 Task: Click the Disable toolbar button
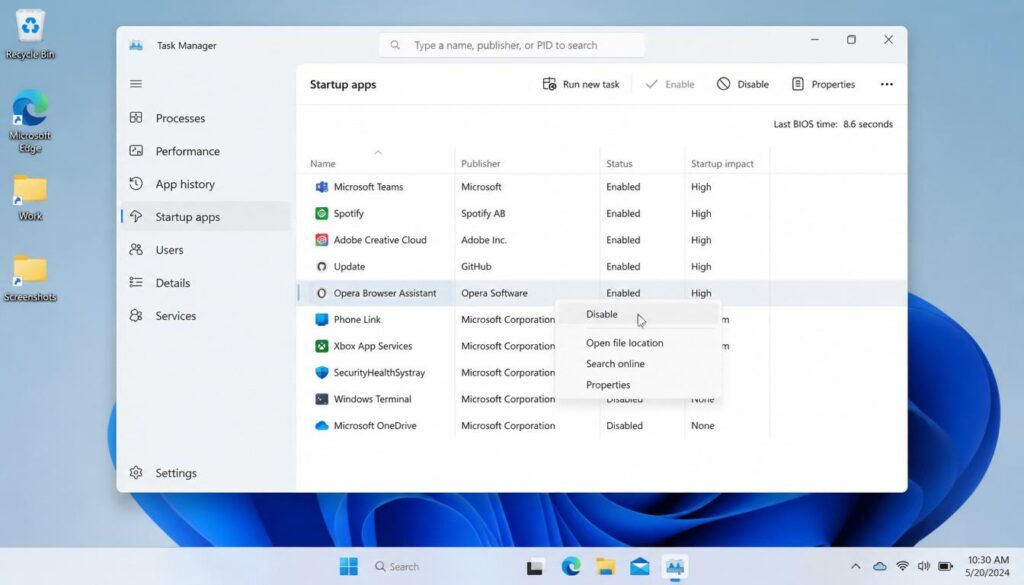click(x=743, y=84)
